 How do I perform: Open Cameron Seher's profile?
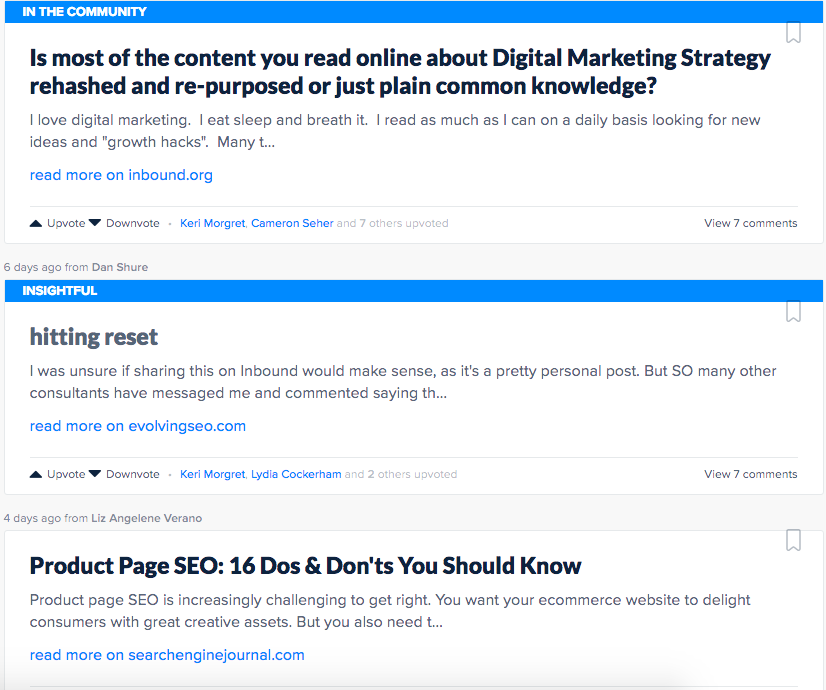tap(292, 223)
